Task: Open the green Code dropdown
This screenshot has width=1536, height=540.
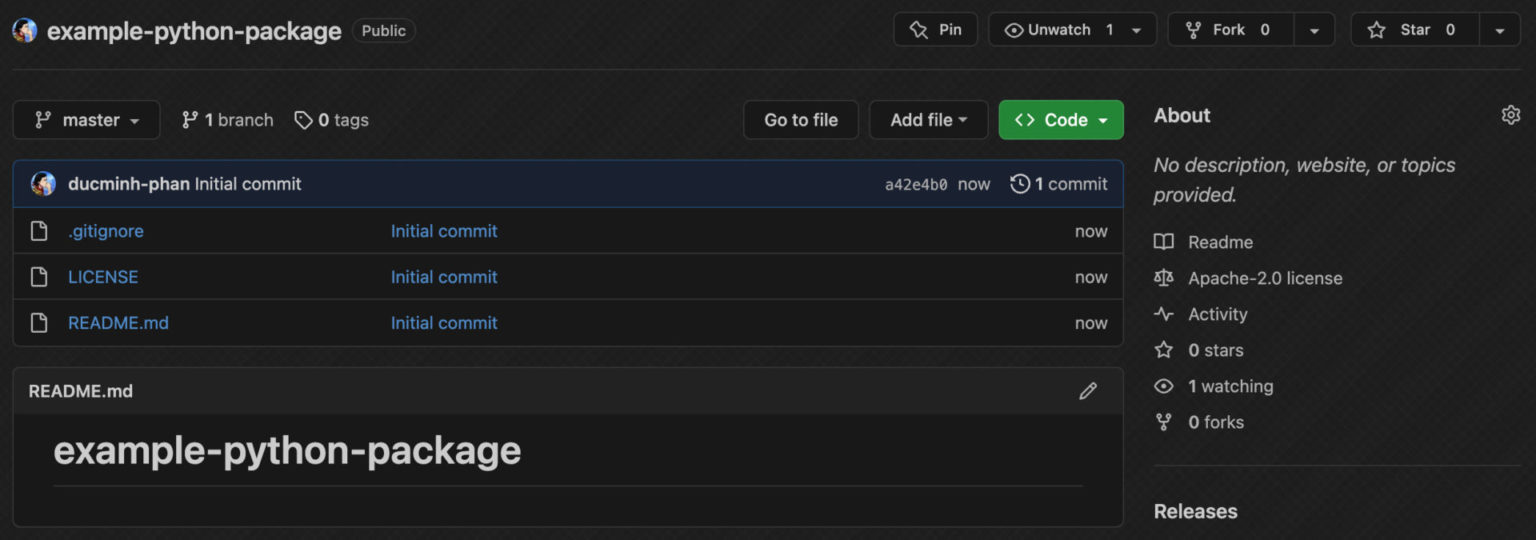Action: 1061,120
